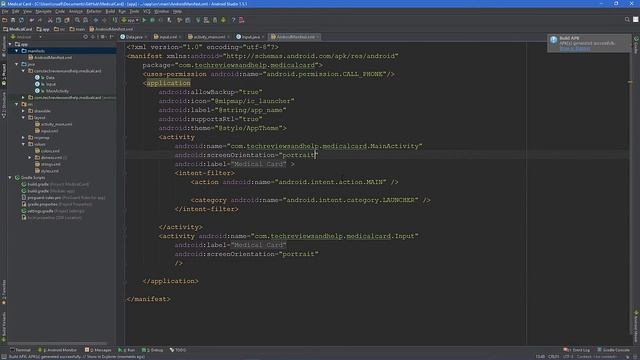Expand the drawable folder node
Image resolution: width=640 pixels, height=360 pixels.
pyautogui.click(x=23, y=111)
